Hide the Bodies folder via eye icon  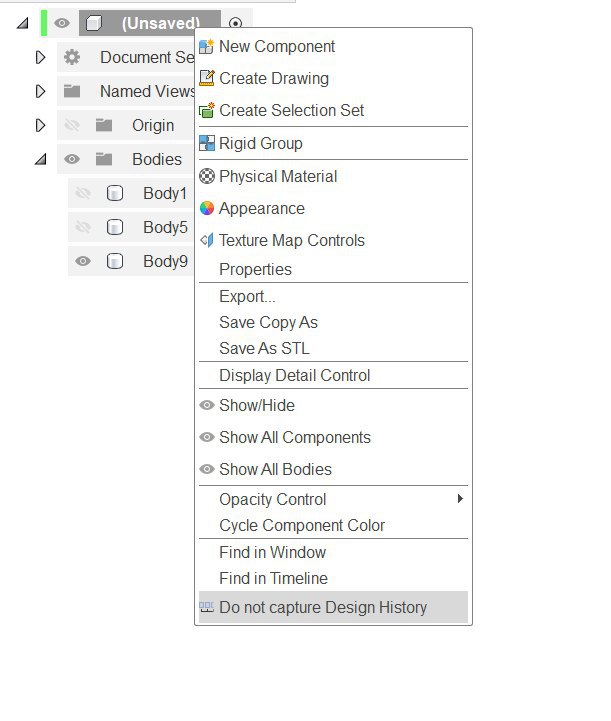point(72,159)
